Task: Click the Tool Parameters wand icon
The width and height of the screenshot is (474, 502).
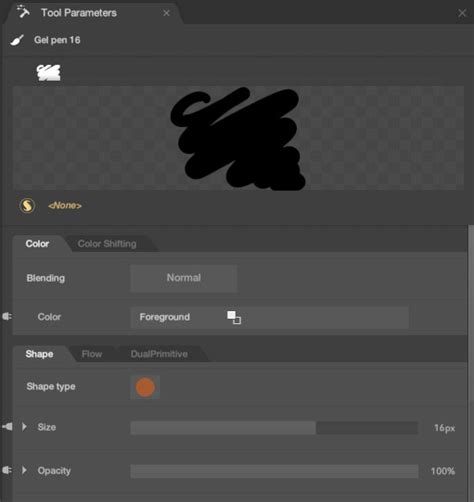Action: 23,12
